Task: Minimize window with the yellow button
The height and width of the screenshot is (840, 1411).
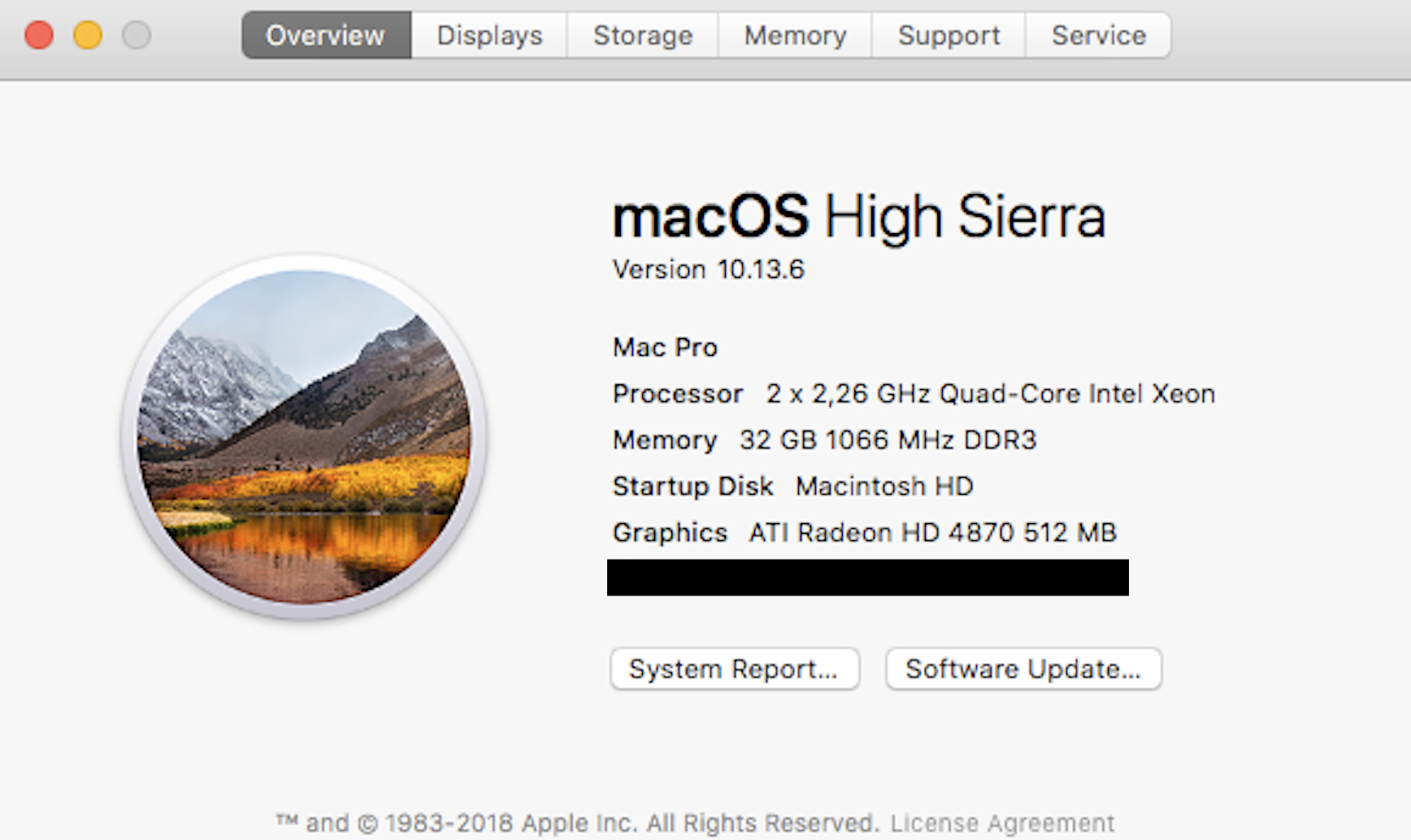Action: point(88,36)
